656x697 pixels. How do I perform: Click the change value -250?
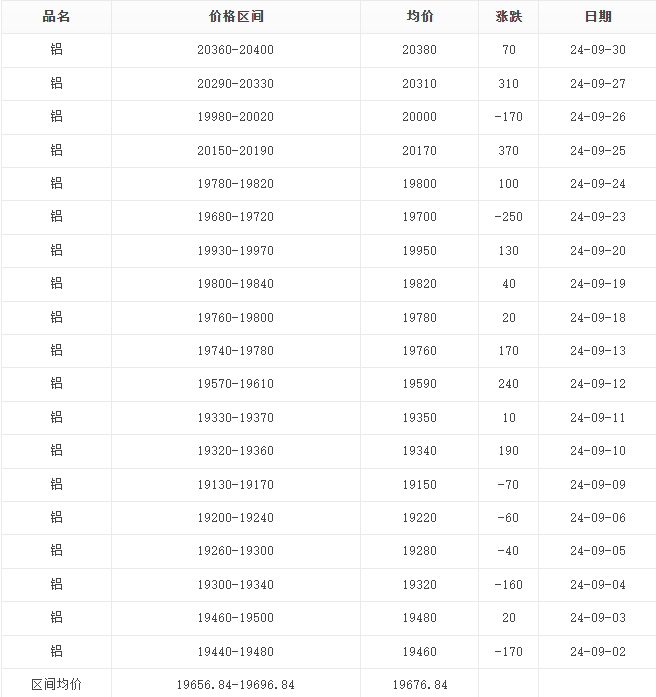point(508,217)
